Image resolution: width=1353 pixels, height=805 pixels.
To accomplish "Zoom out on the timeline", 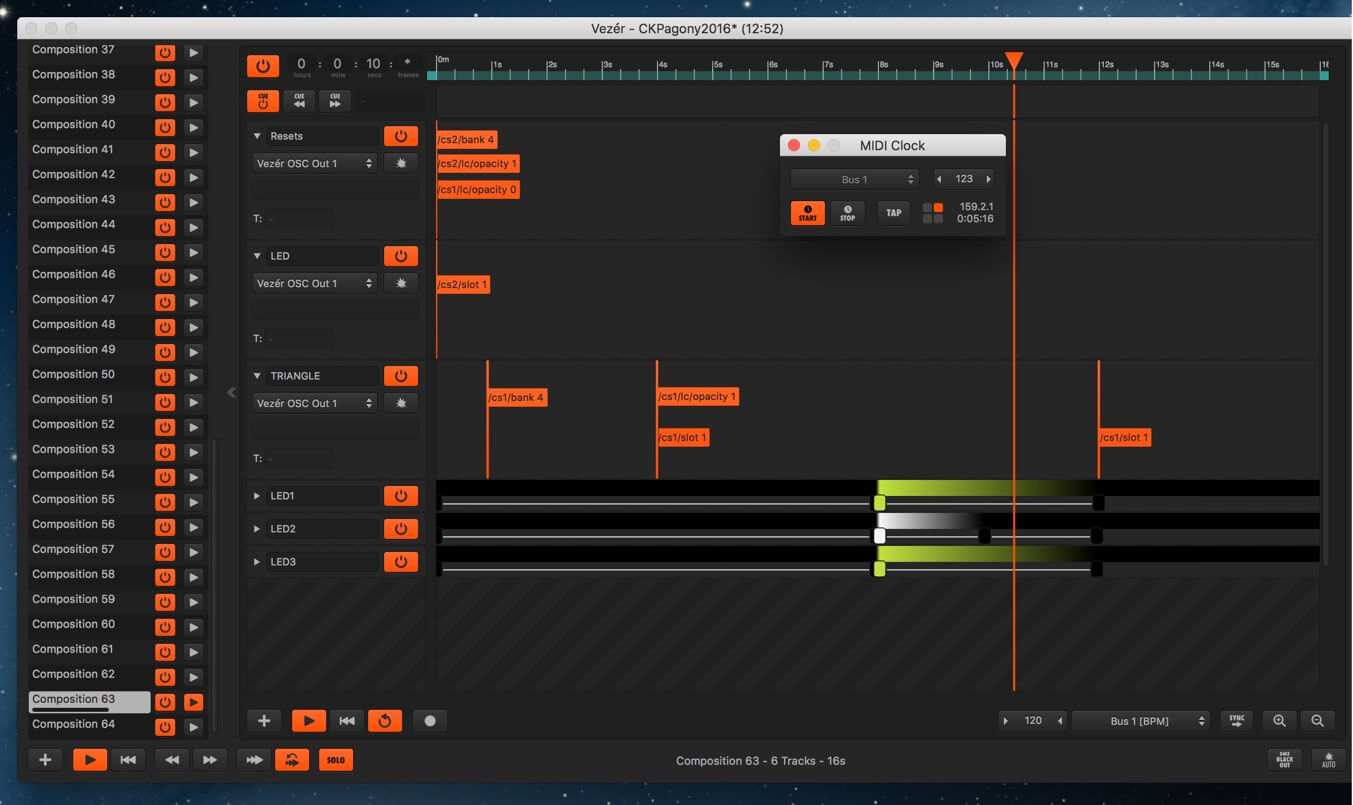I will (x=1317, y=720).
